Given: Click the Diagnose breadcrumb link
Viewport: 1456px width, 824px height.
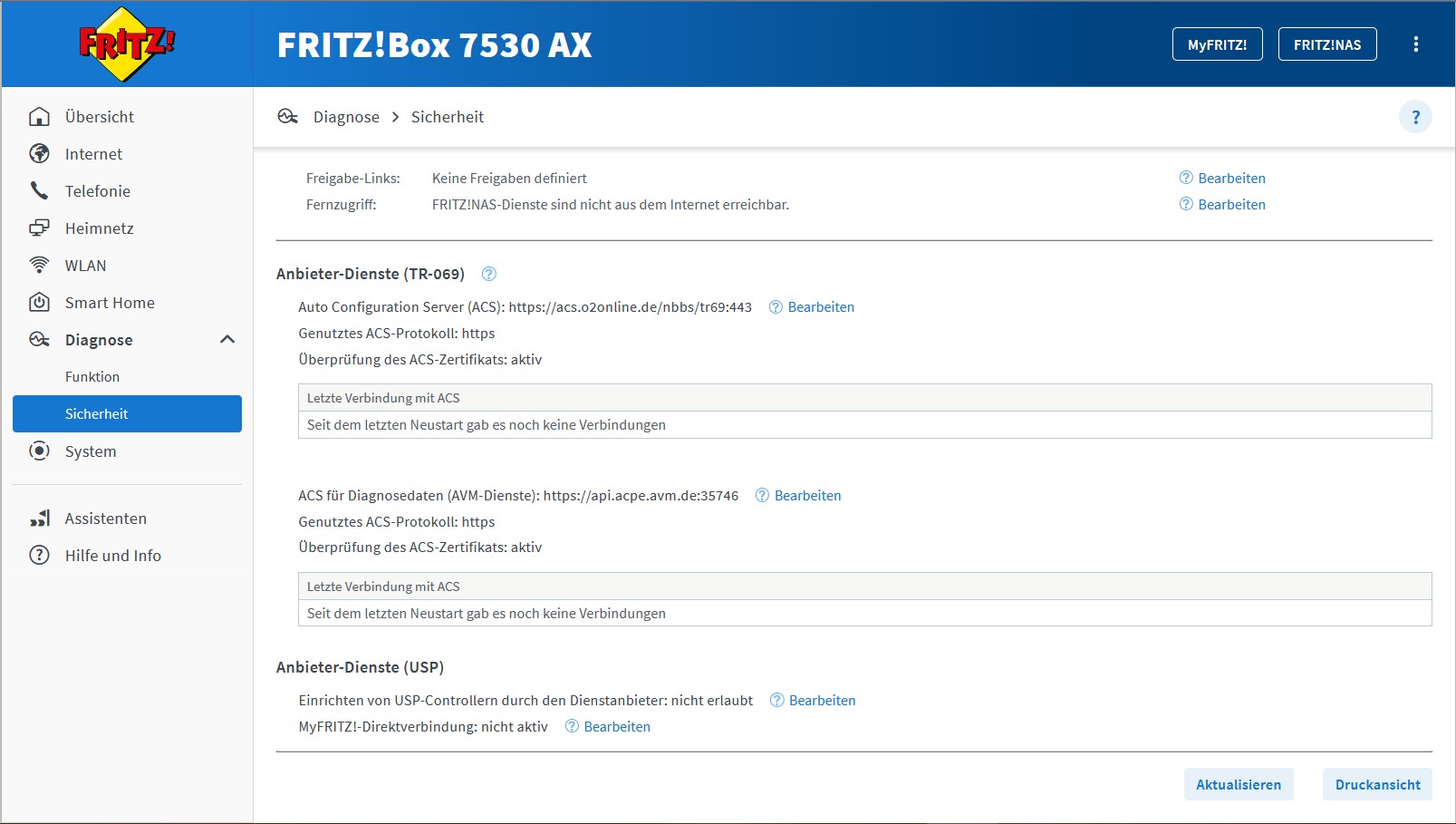Looking at the screenshot, I should coord(346,117).
